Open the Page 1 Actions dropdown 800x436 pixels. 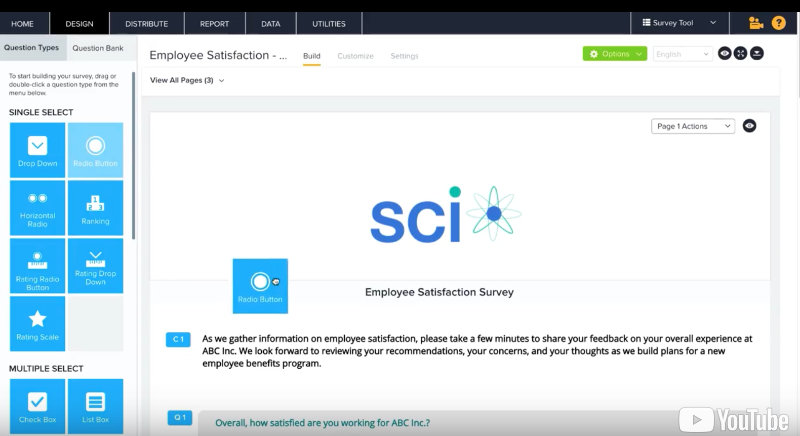click(x=693, y=126)
